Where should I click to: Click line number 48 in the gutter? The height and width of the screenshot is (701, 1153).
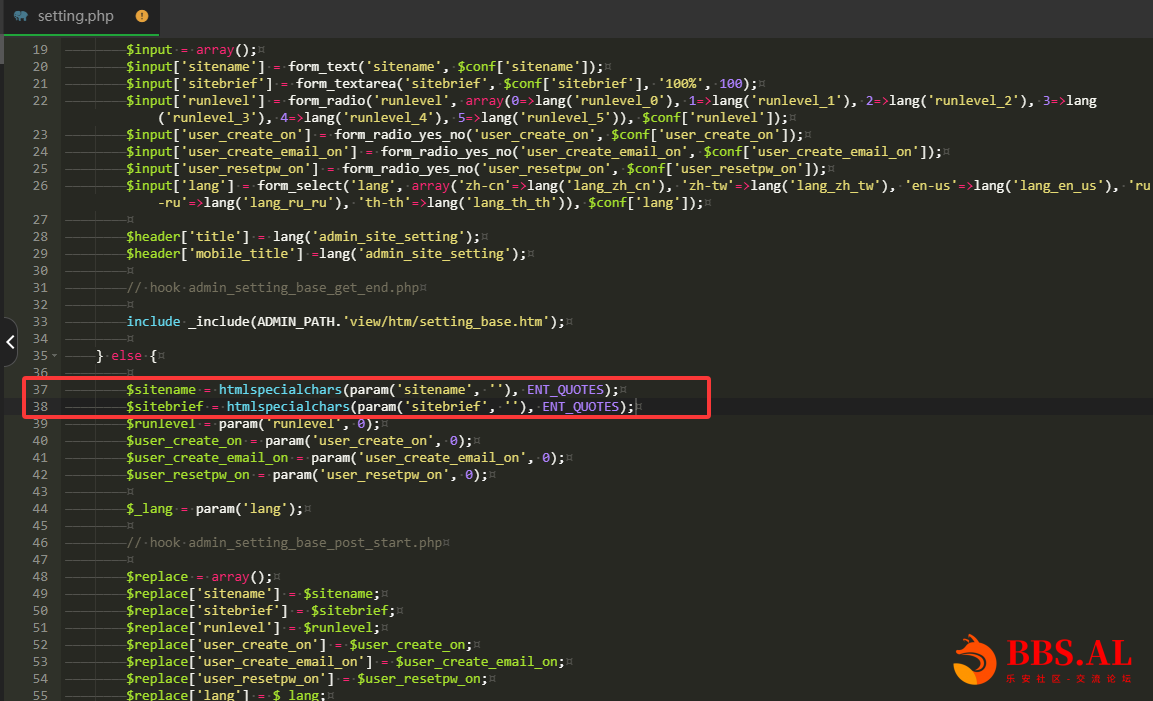point(40,576)
